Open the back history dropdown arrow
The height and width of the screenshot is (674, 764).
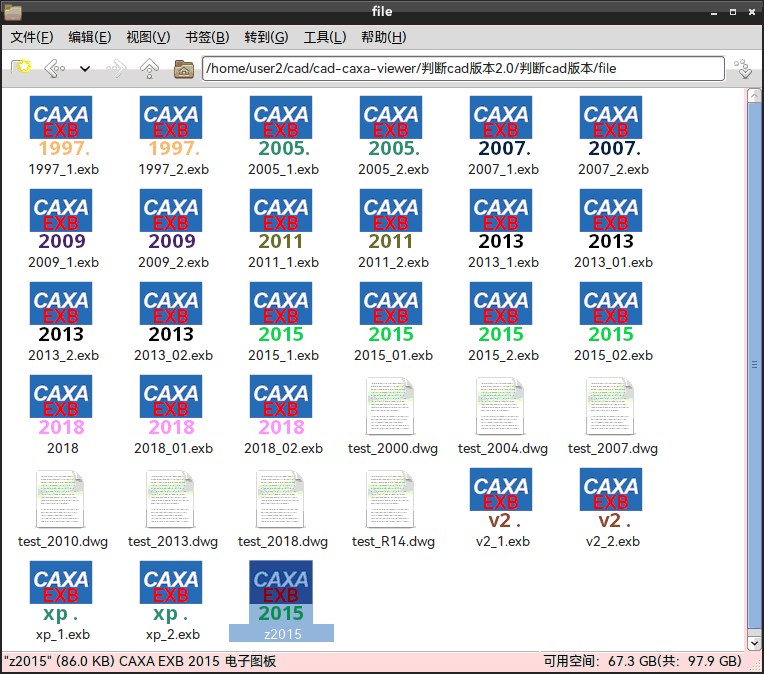coord(84,69)
